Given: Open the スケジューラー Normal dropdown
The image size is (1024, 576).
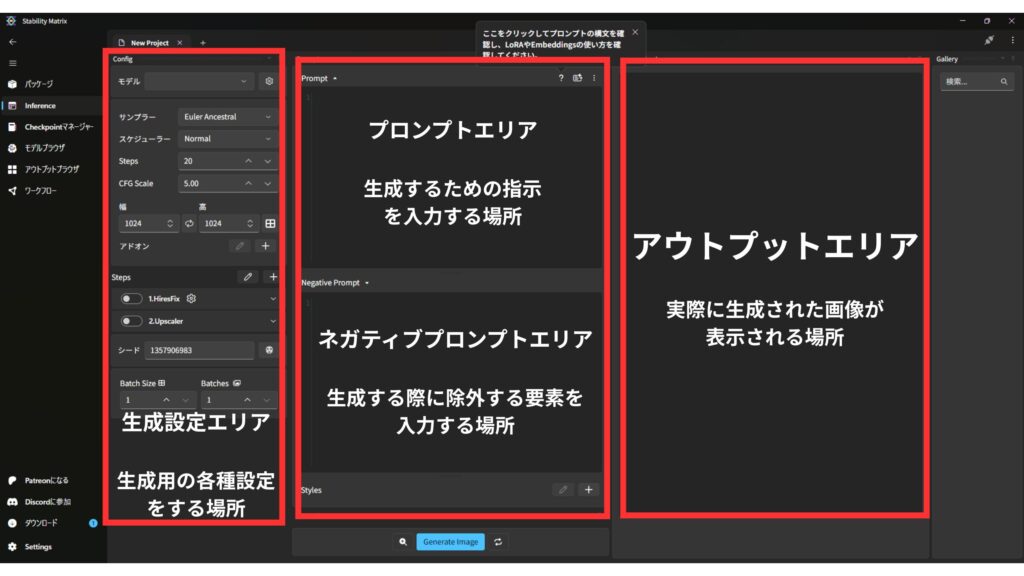Looking at the screenshot, I should point(226,139).
